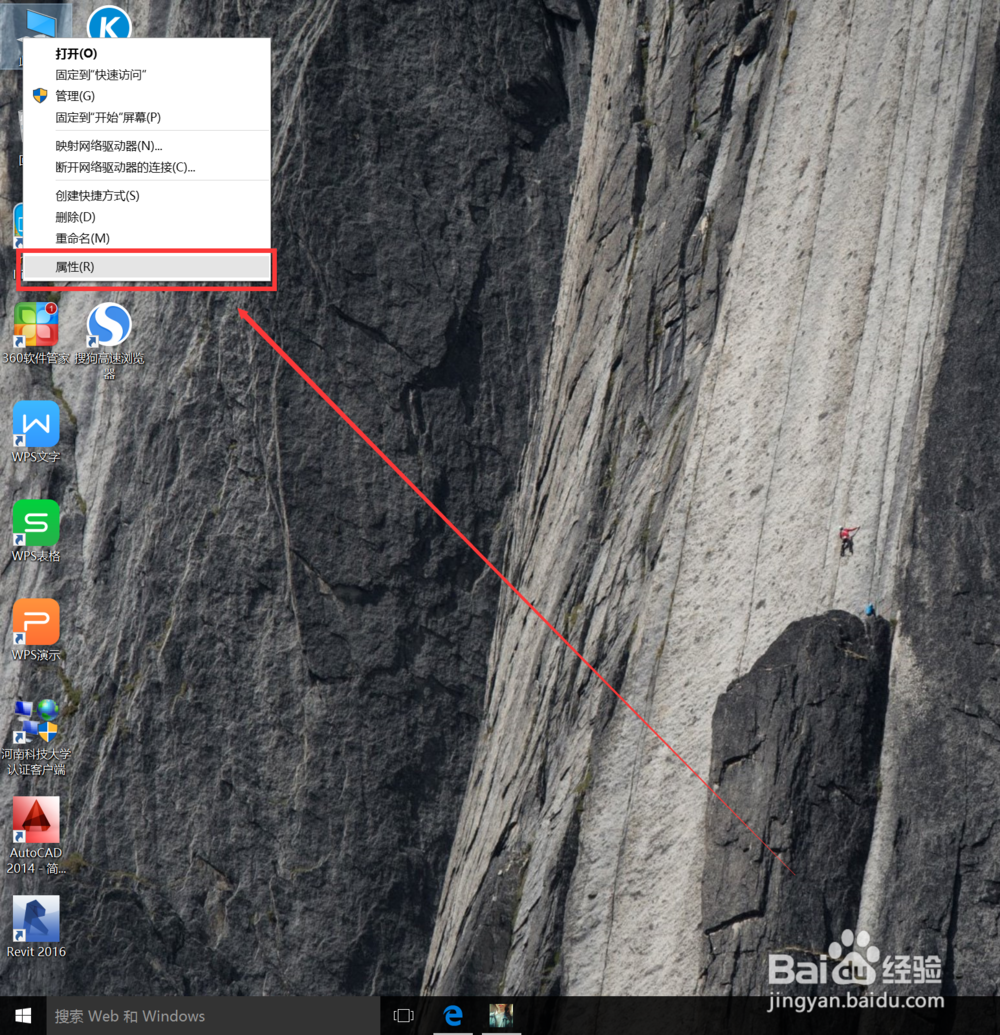Click the shield icon beside 管理(G)
This screenshot has width=1000, height=1035.
(40, 96)
